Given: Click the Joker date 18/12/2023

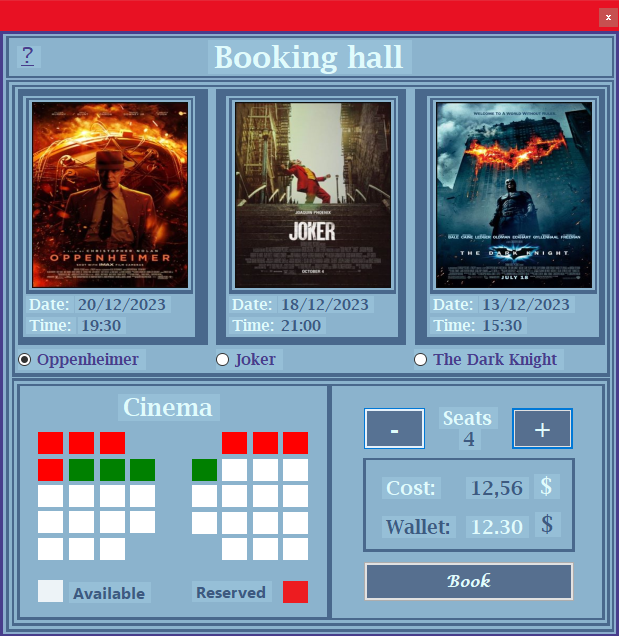Looking at the screenshot, I should [x=325, y=305].
